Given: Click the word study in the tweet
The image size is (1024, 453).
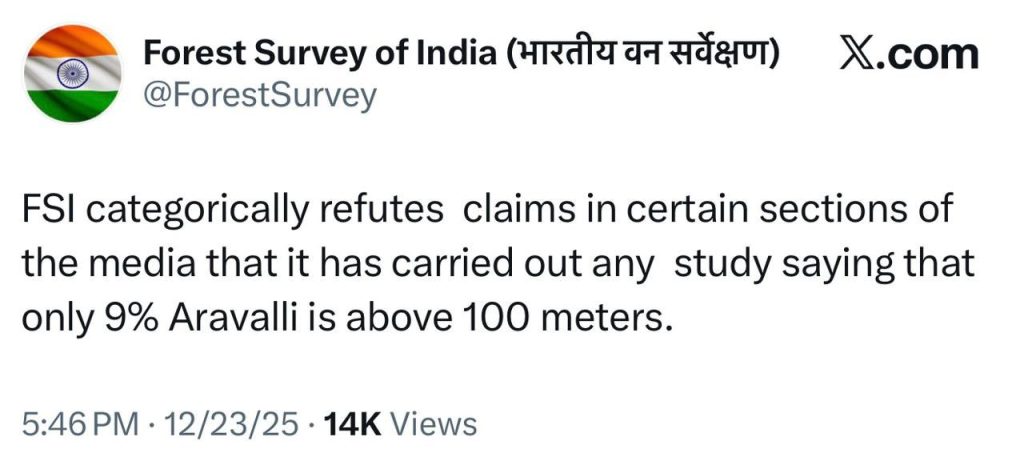Looking at the screenshot, I should click(x=717, y=264).
